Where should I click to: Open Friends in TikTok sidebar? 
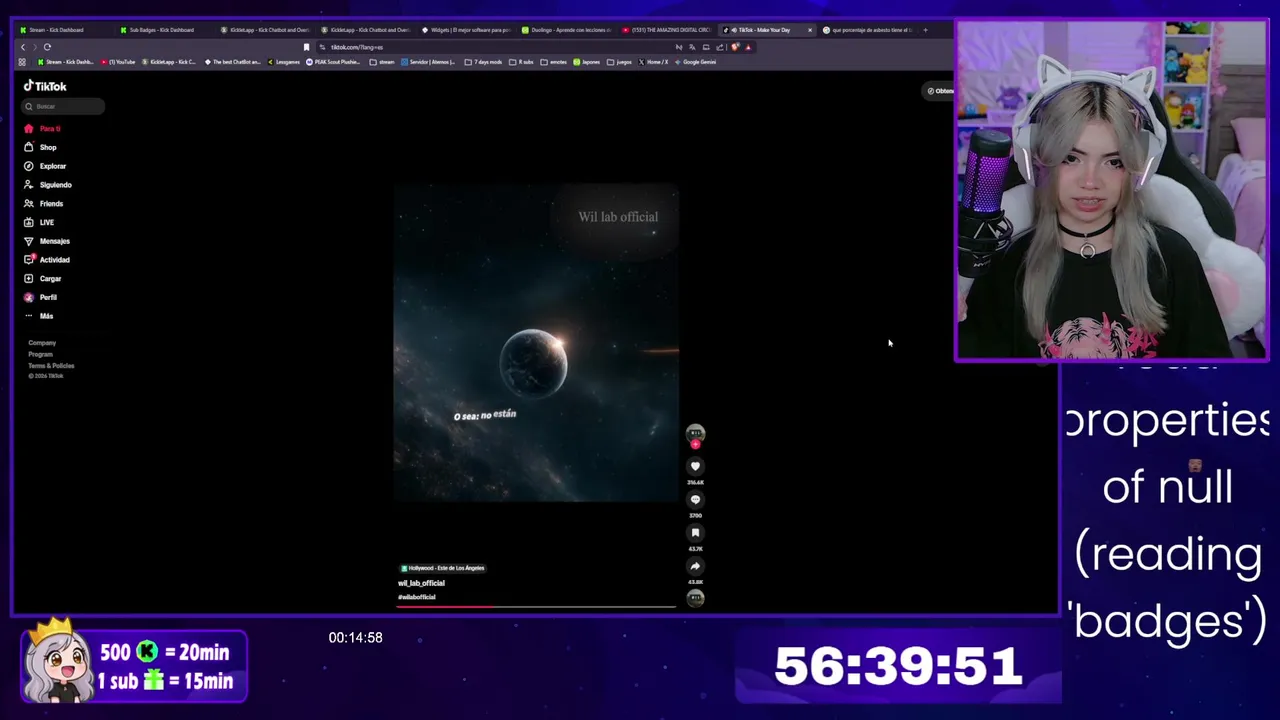[x=44, y=204]
